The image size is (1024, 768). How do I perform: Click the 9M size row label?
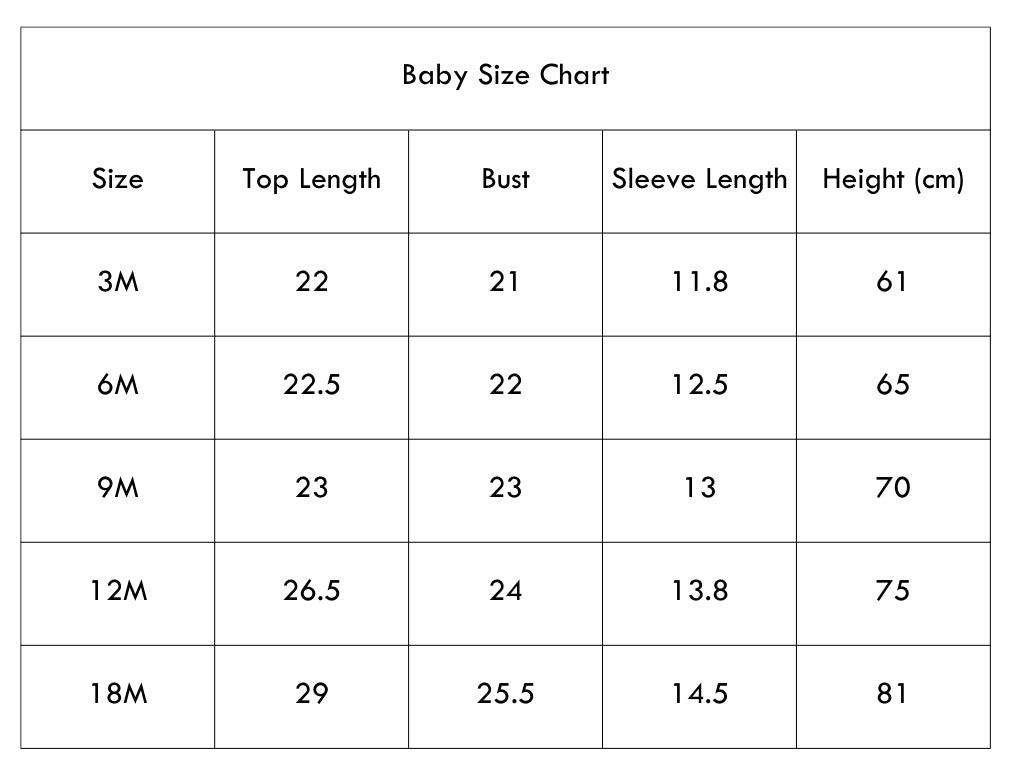coord(118,487)
